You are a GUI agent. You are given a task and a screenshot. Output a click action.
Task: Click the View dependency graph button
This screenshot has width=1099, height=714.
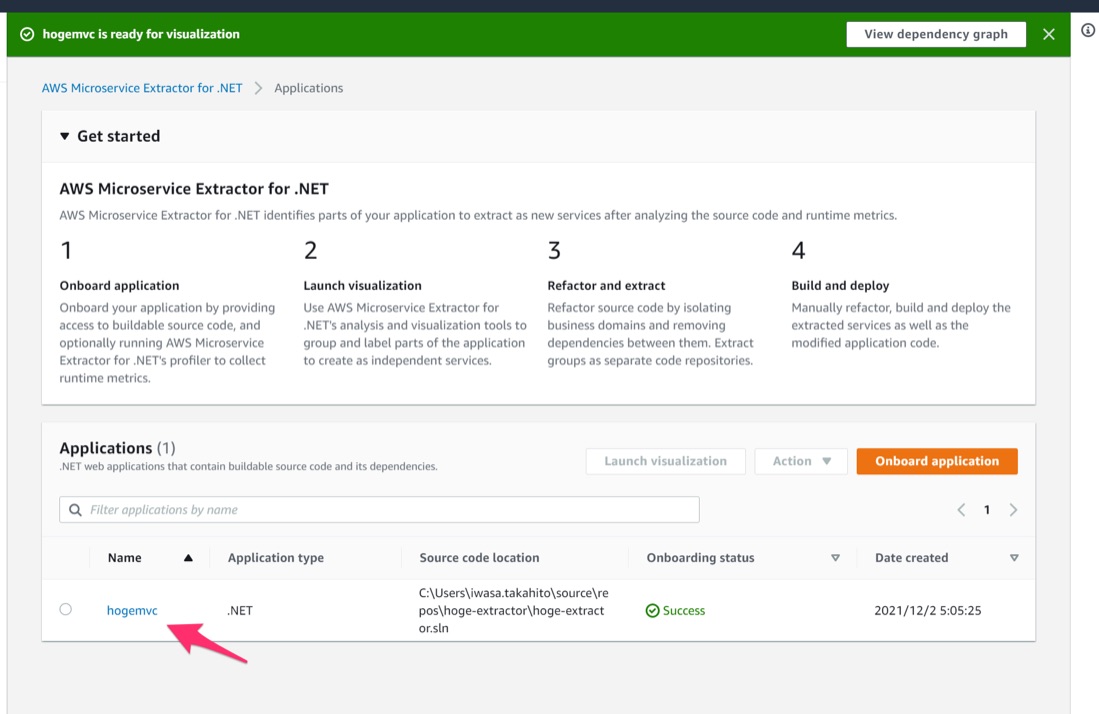(x=936, y=34)
